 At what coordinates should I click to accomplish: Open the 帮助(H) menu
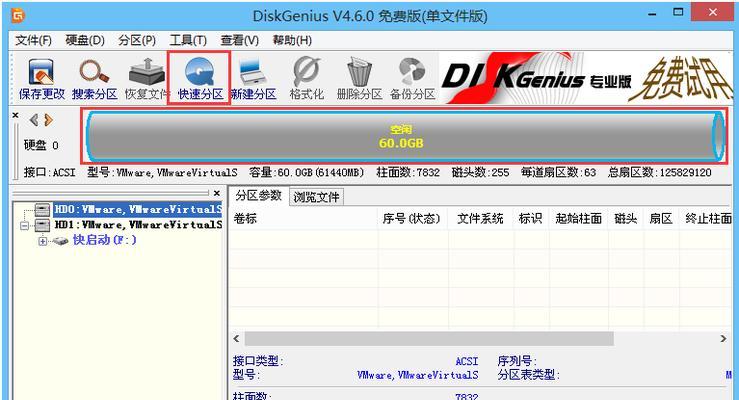(x=292, y=41)
